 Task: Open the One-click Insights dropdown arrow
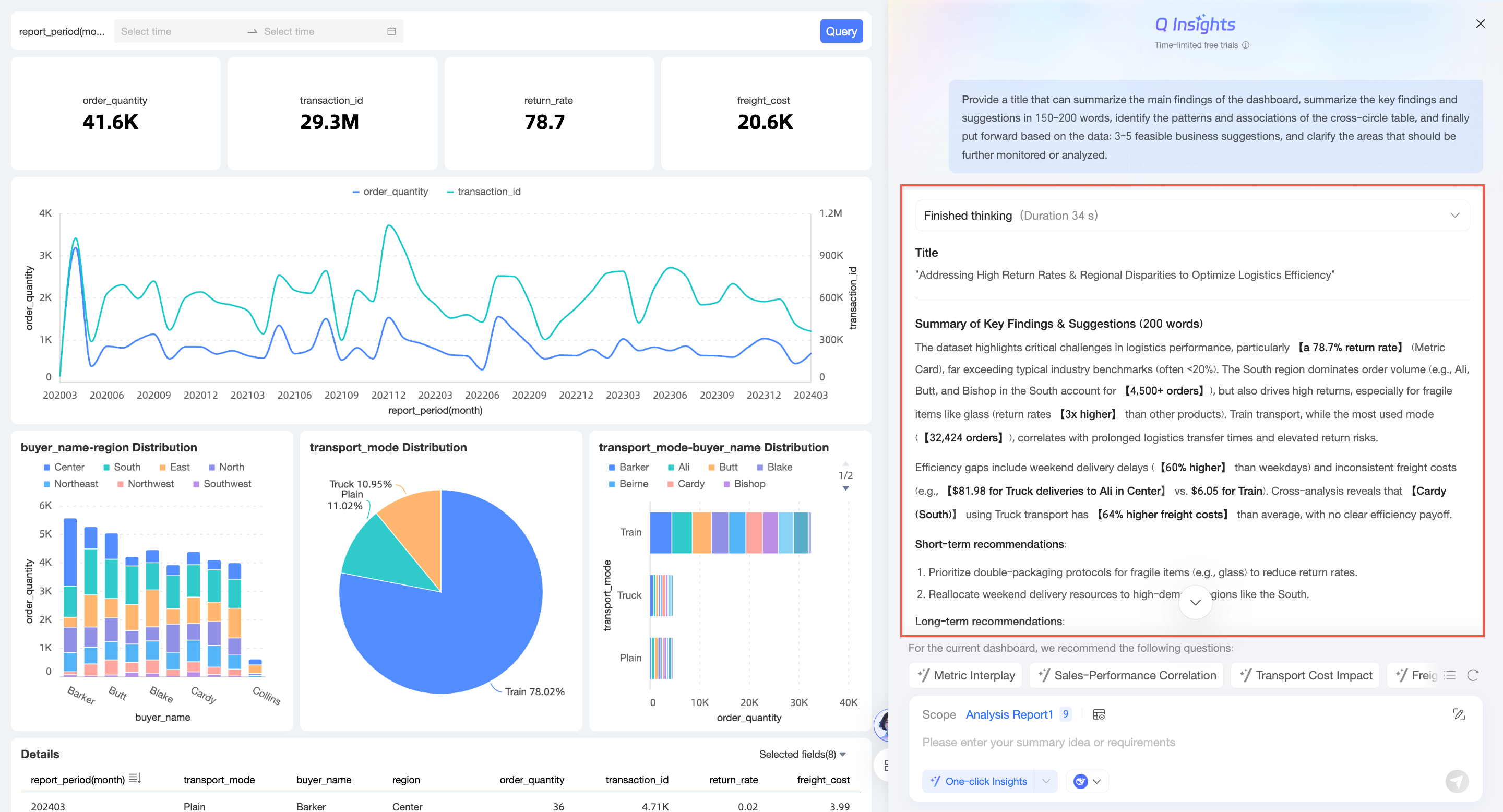(x=1045, y=781)
